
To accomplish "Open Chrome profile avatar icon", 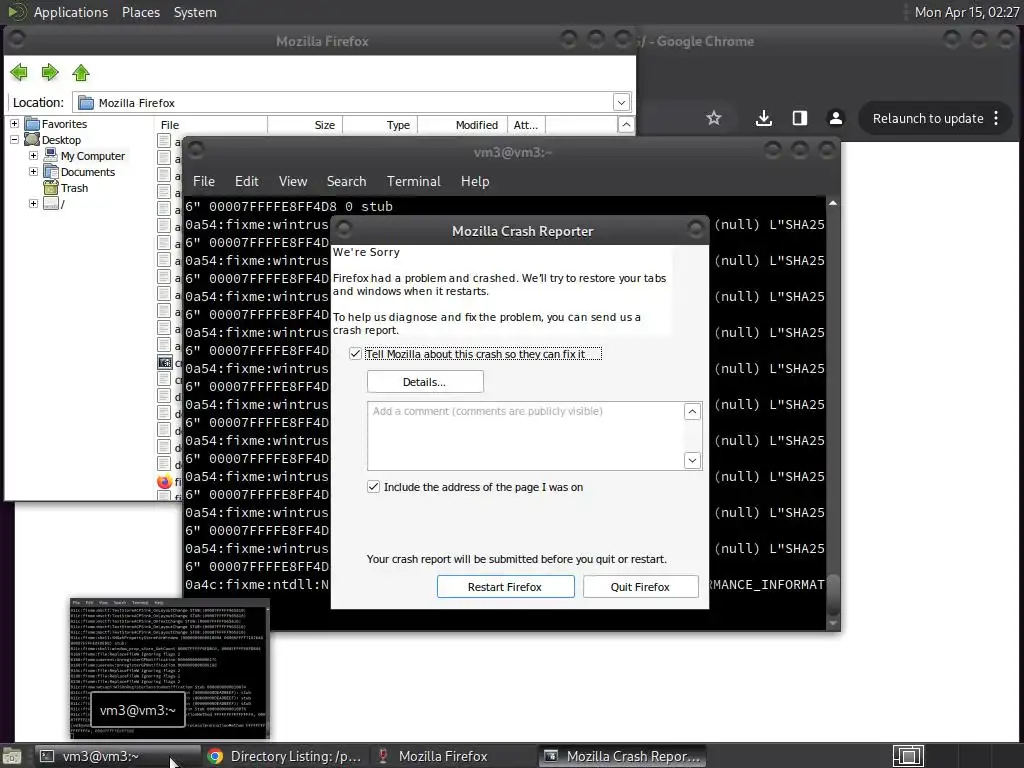I will (835, 118).
